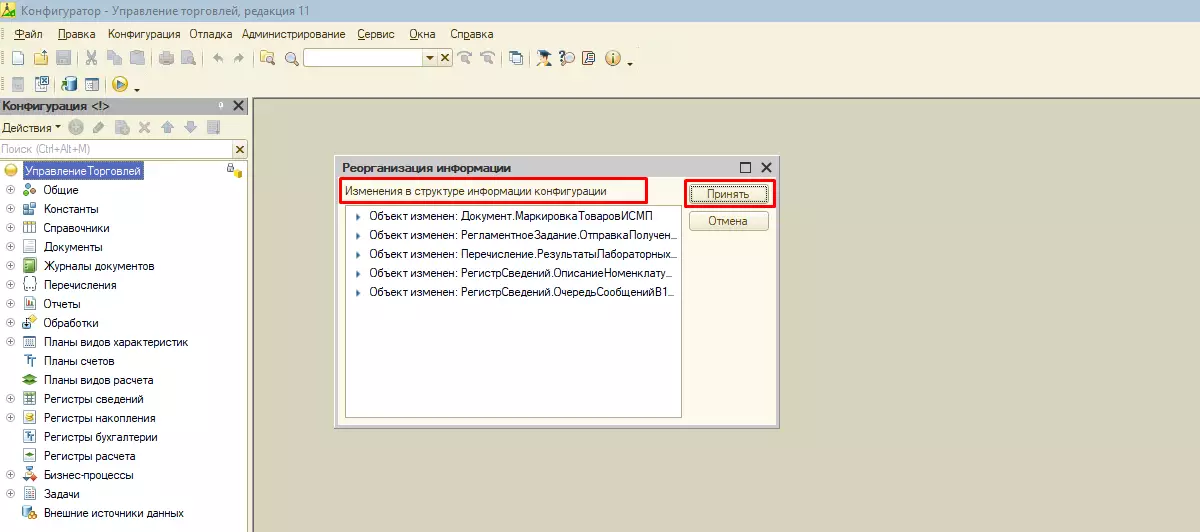Expand the Общие tree node
This screenshot has height=532, width=1200.
[x=10, y=190]
